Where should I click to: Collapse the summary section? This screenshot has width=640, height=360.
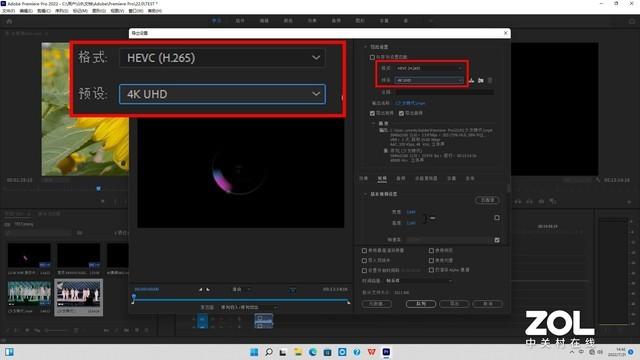(373, 123)
